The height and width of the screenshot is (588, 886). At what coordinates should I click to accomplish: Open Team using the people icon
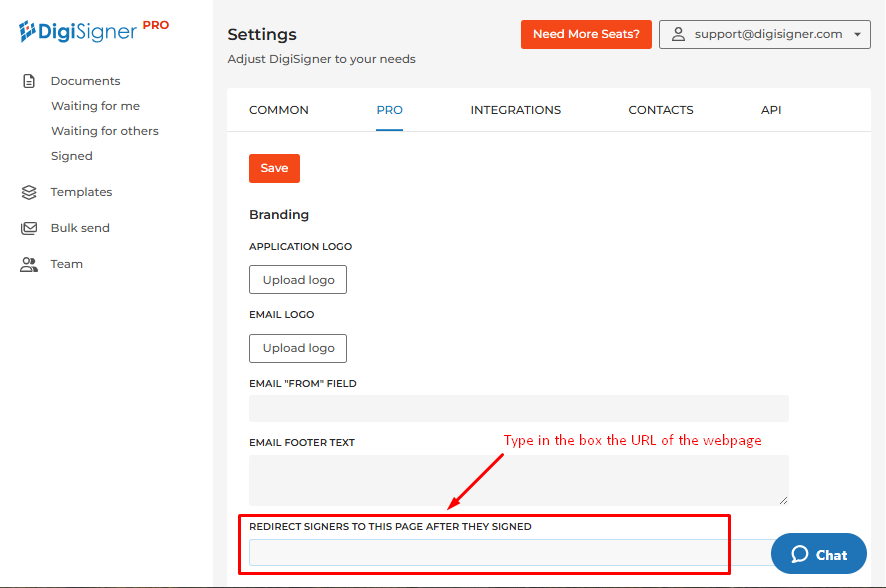[29, 264]
